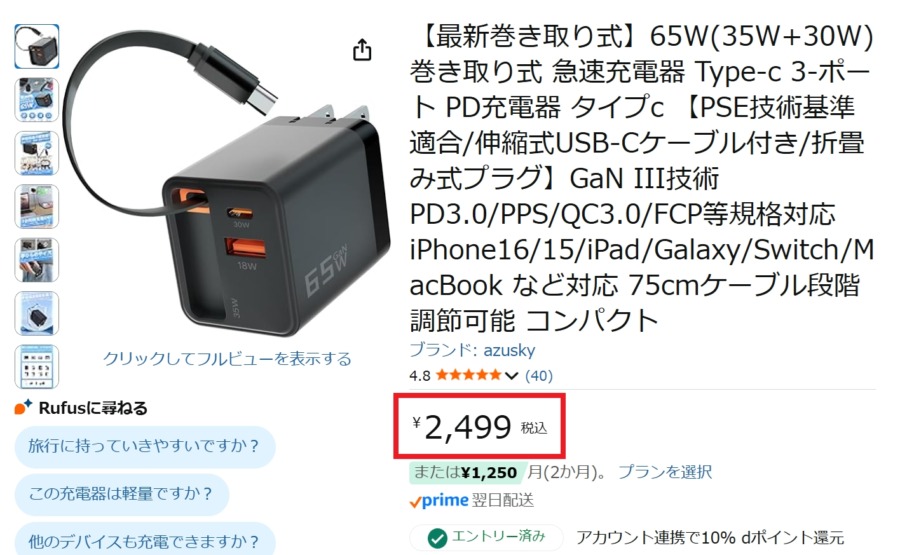The height and width of the screenshot is (555, 900).
Task: Click the share icon above product image
Action: (362, 50)
